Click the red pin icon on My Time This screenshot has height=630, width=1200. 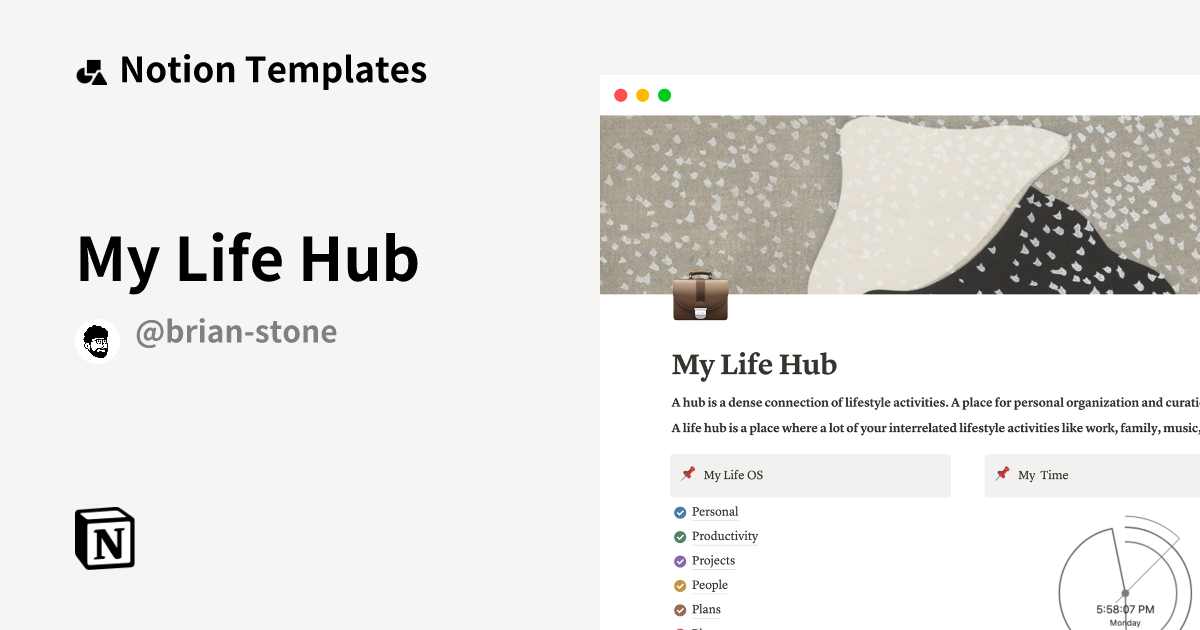(1002, 474)
